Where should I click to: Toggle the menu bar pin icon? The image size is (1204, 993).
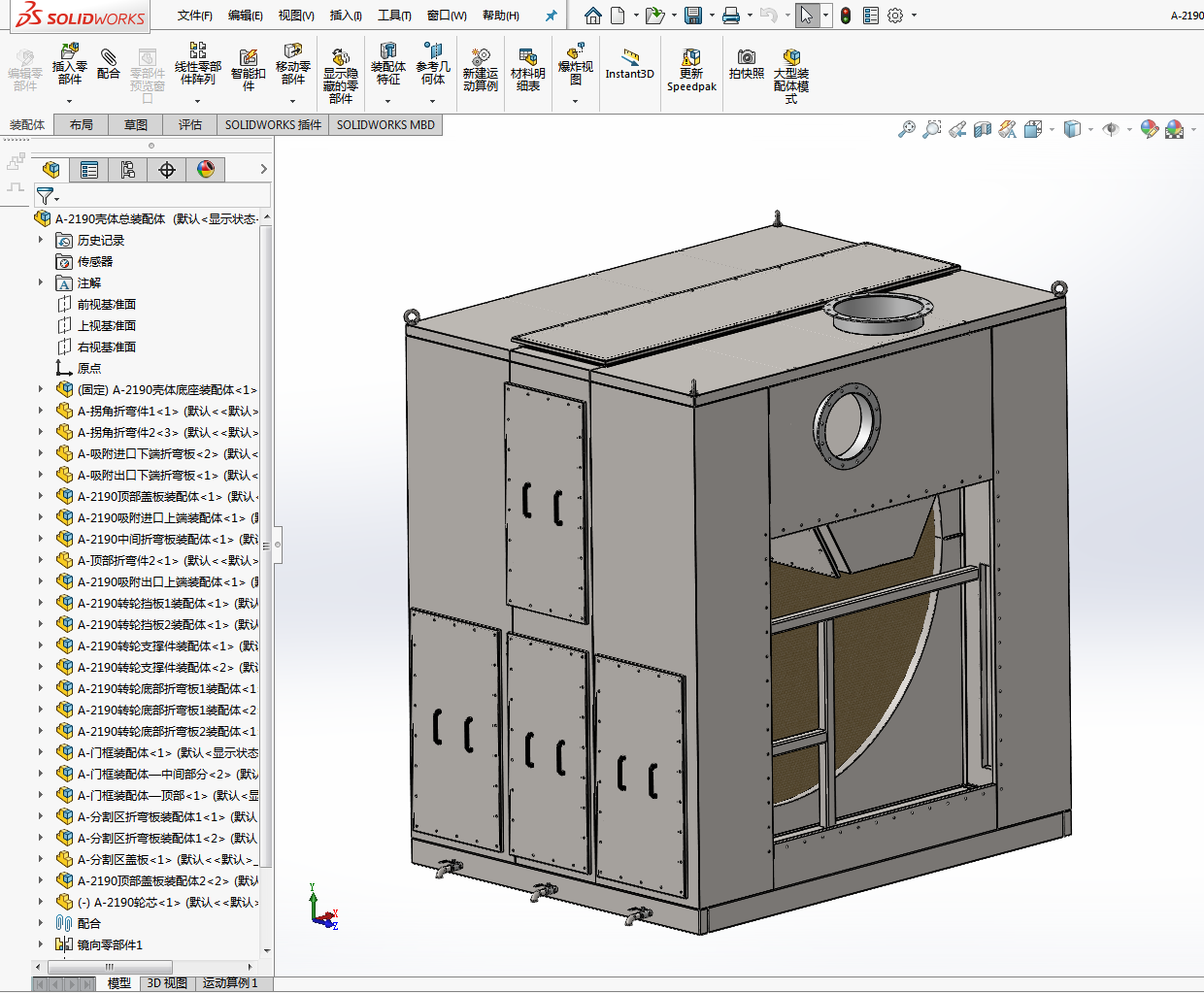(551, 16)
